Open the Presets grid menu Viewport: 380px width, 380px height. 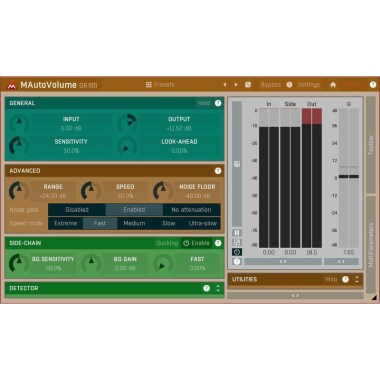click(160, 85)
